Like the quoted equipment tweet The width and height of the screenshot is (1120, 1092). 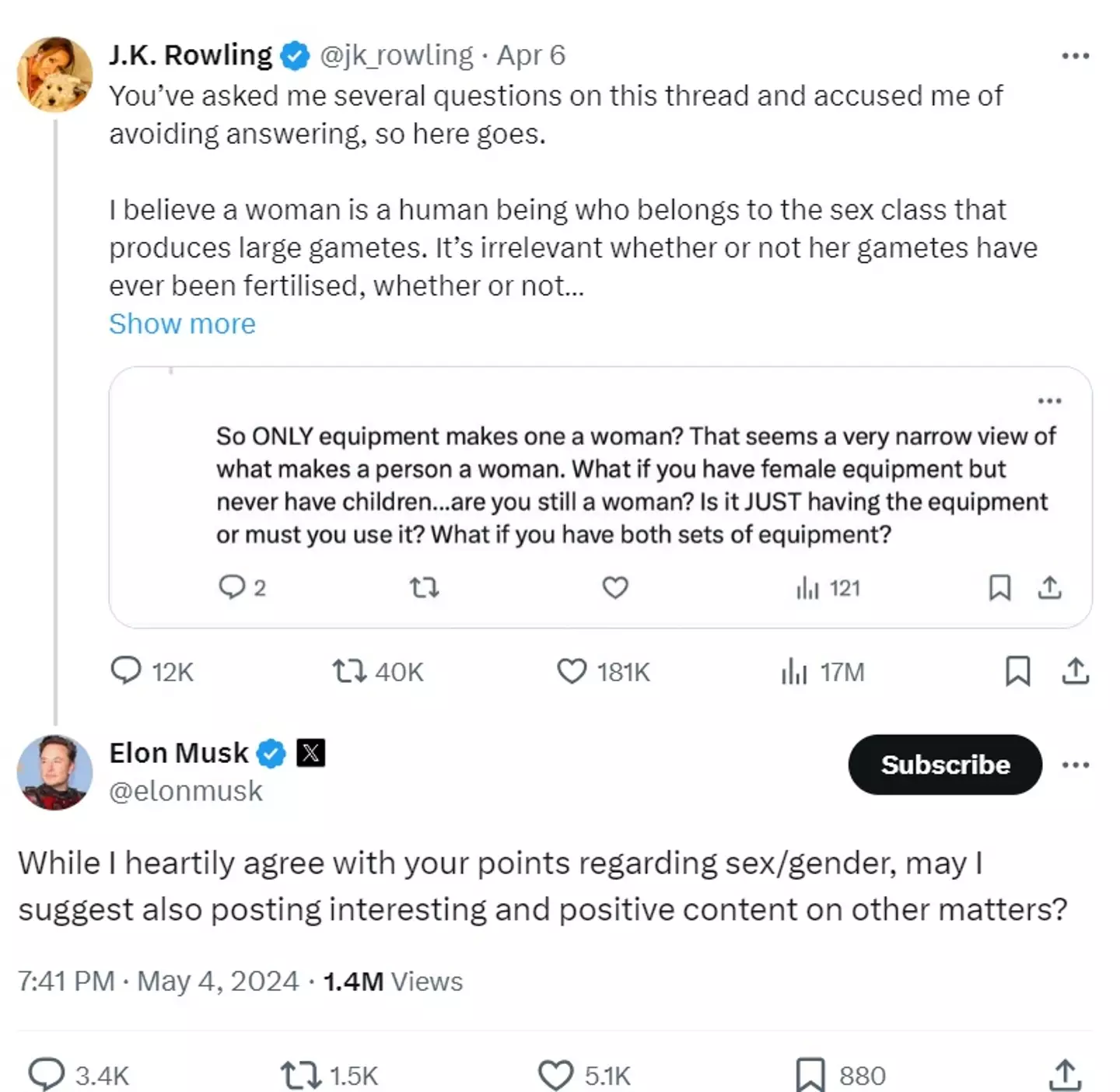(615, 588)
